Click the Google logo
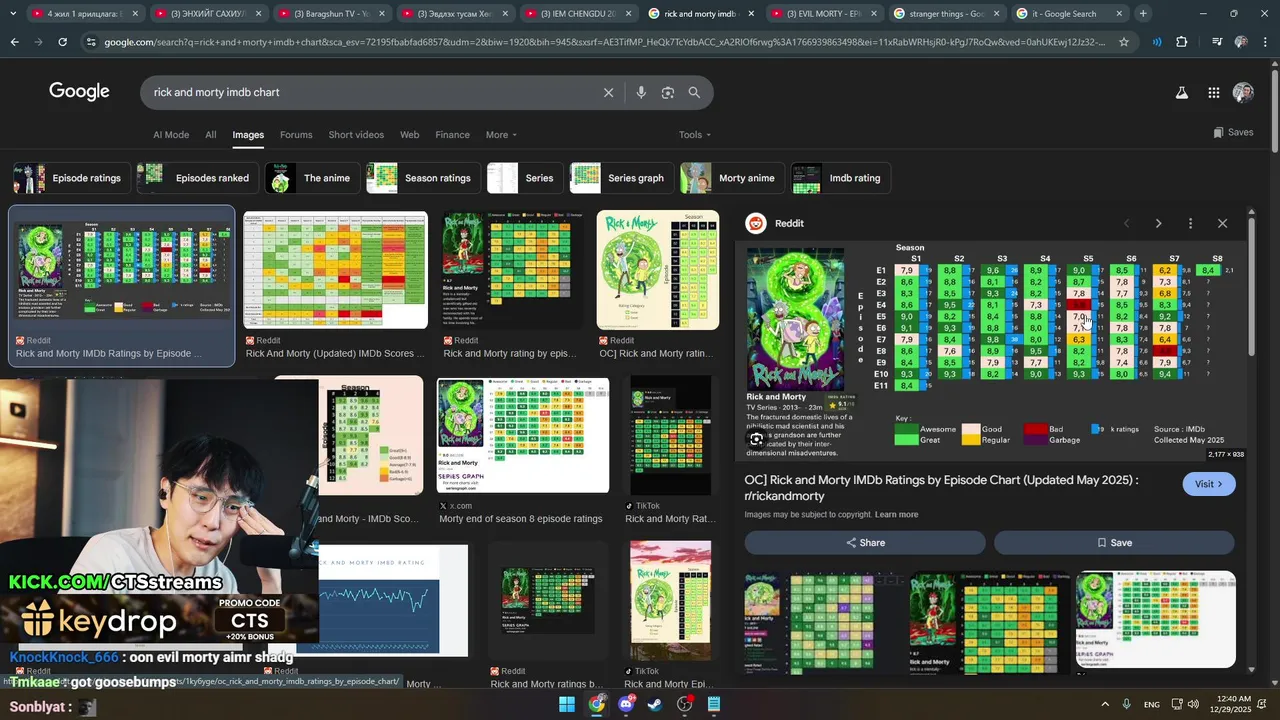The width and height of the screenshot is (1280, 720). 79,91
